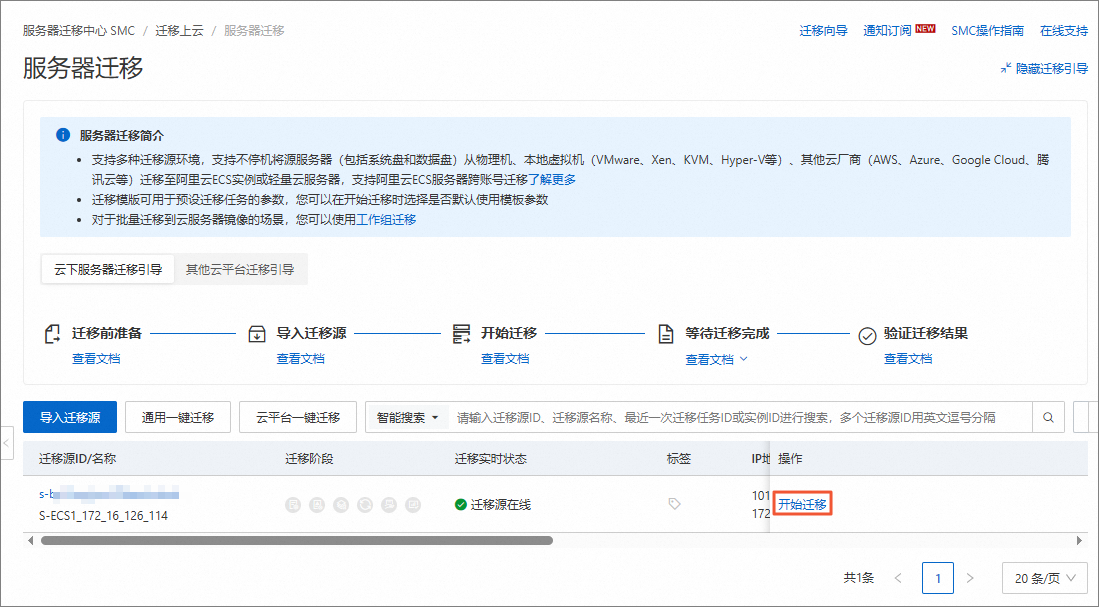The image size is (1099, 607).
Task: Click the 等待迁移完成 document icon
Action: click(x=666, y=334)
